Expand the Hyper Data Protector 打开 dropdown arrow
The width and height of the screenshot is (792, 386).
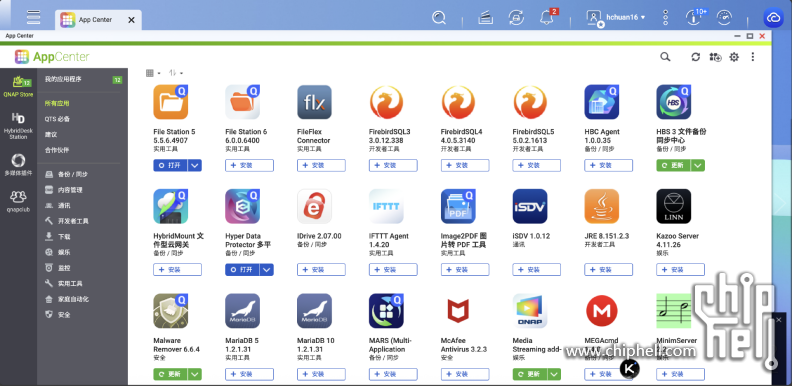tap(267, 270)
